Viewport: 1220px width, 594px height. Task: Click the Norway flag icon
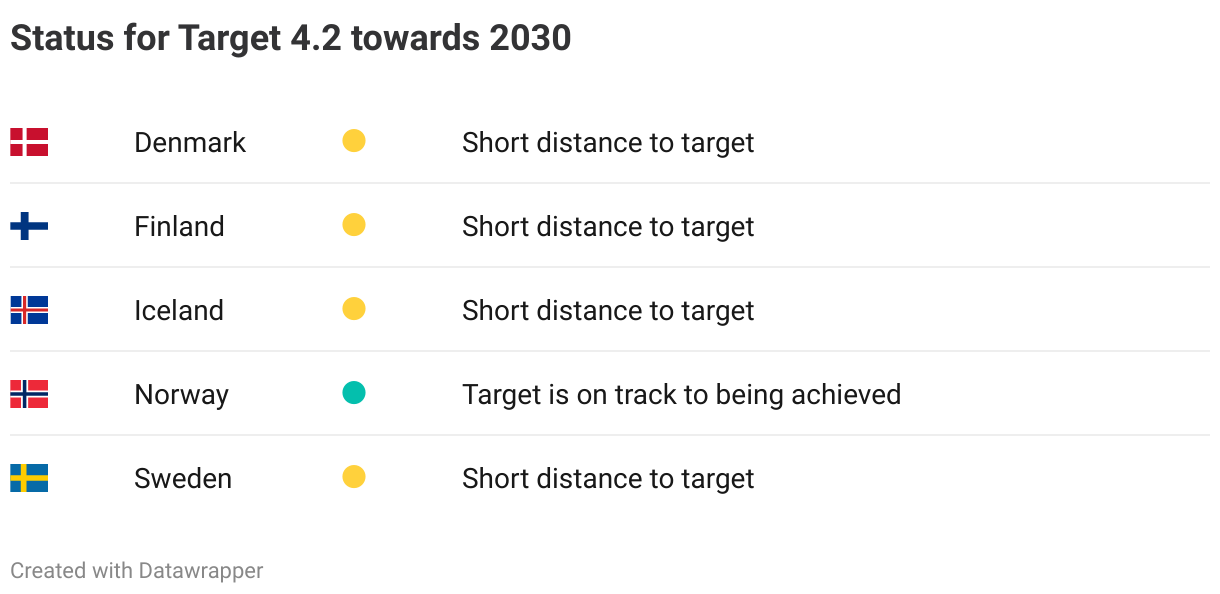click(x=29, y=394)
